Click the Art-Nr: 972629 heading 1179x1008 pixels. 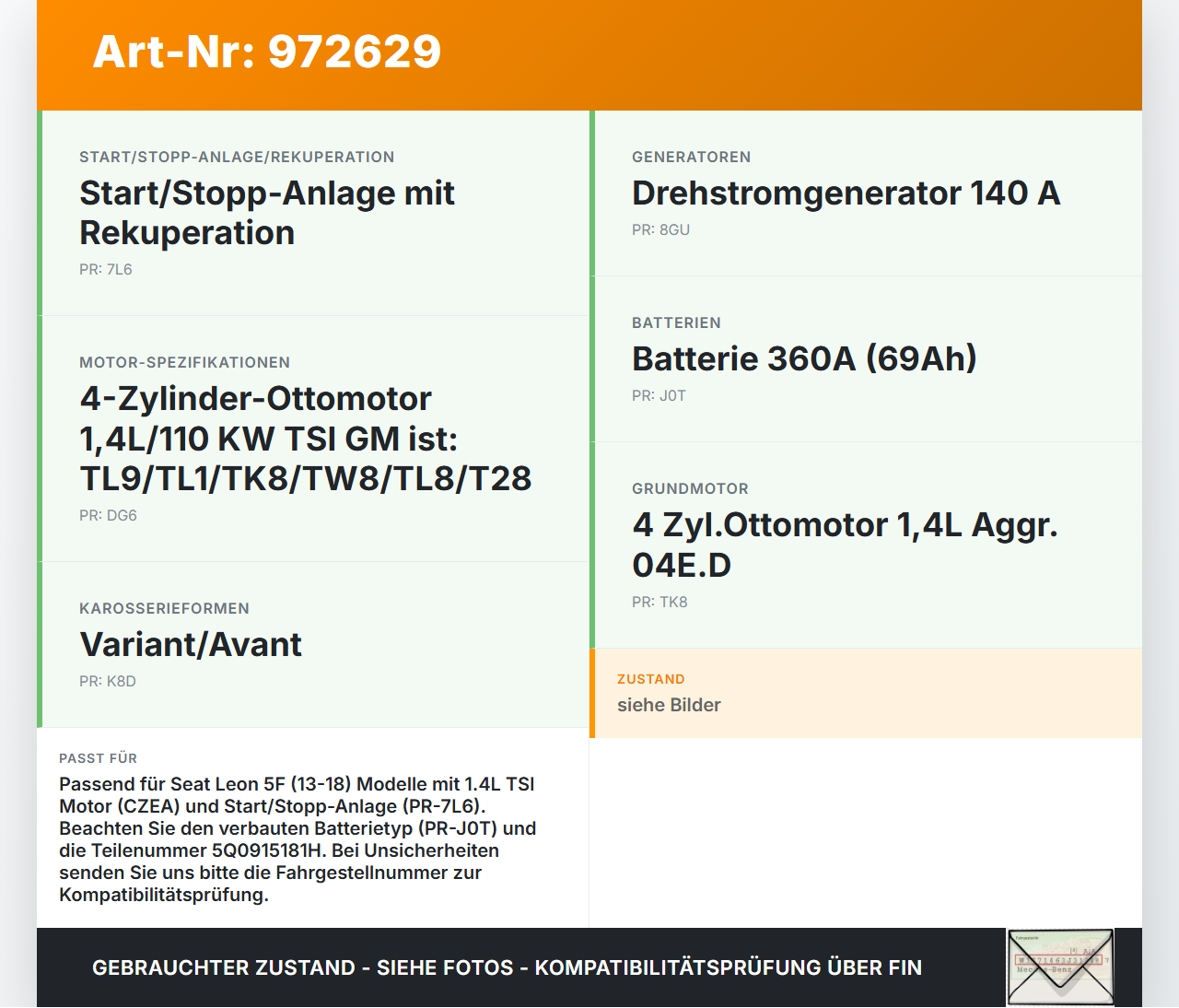click(266, 53)
